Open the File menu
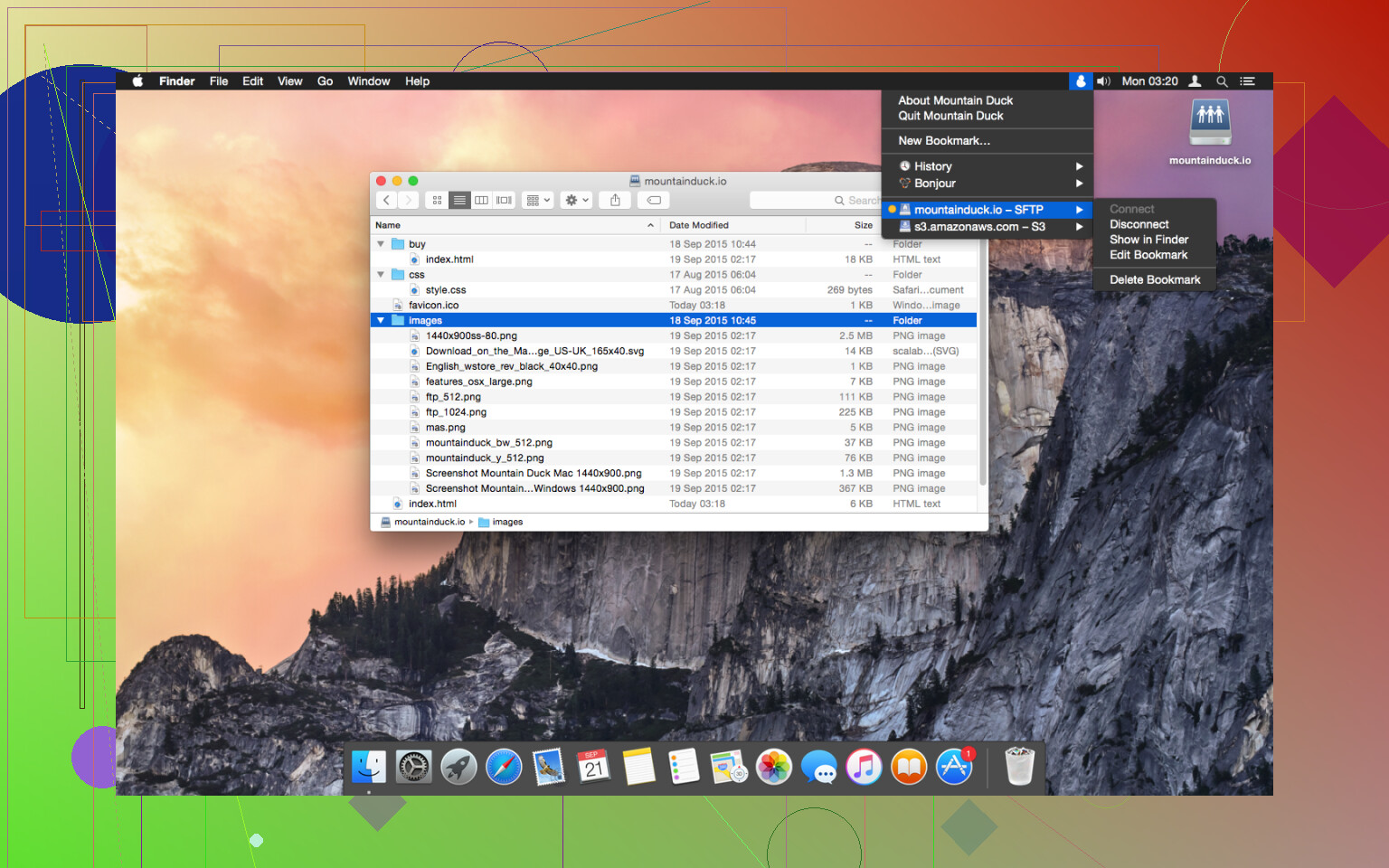 tap(219, 81)
